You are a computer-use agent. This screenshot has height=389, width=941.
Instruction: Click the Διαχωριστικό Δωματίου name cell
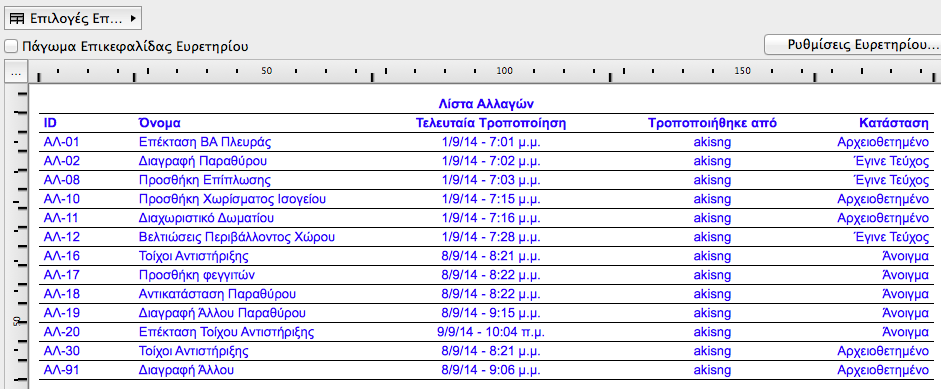tap(206, 218)
